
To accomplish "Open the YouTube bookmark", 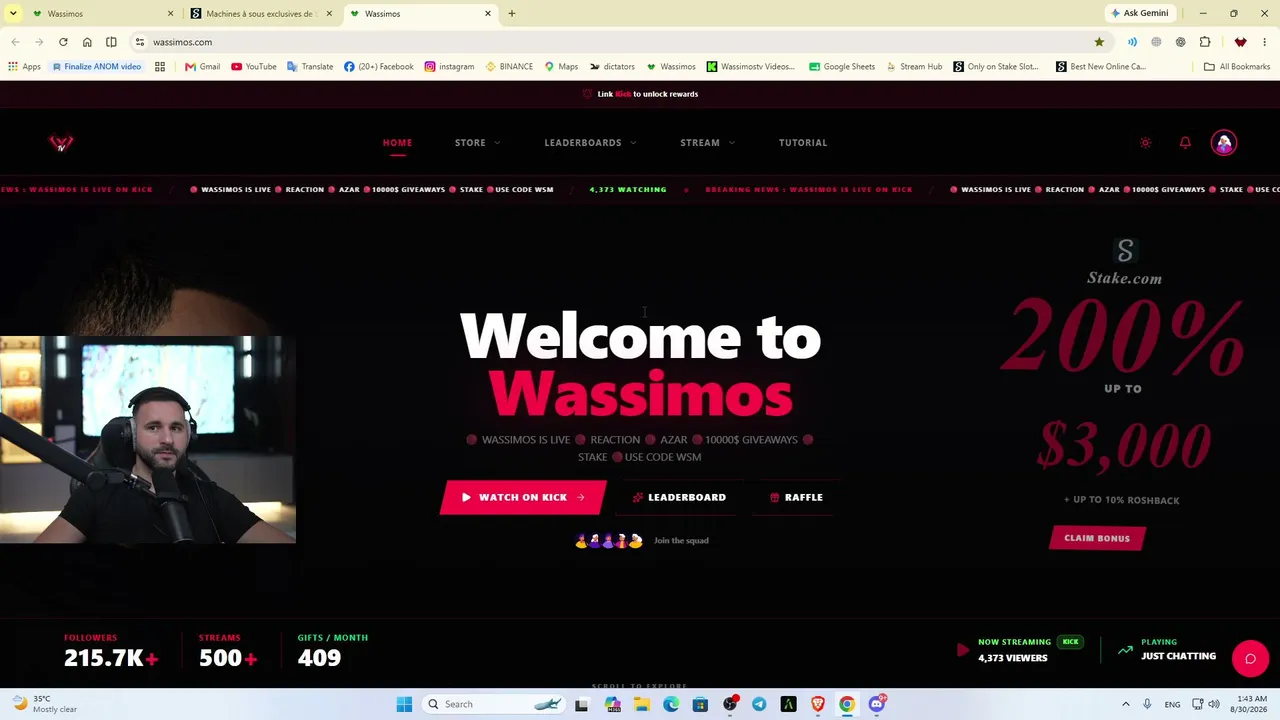I will pos(254,67).
